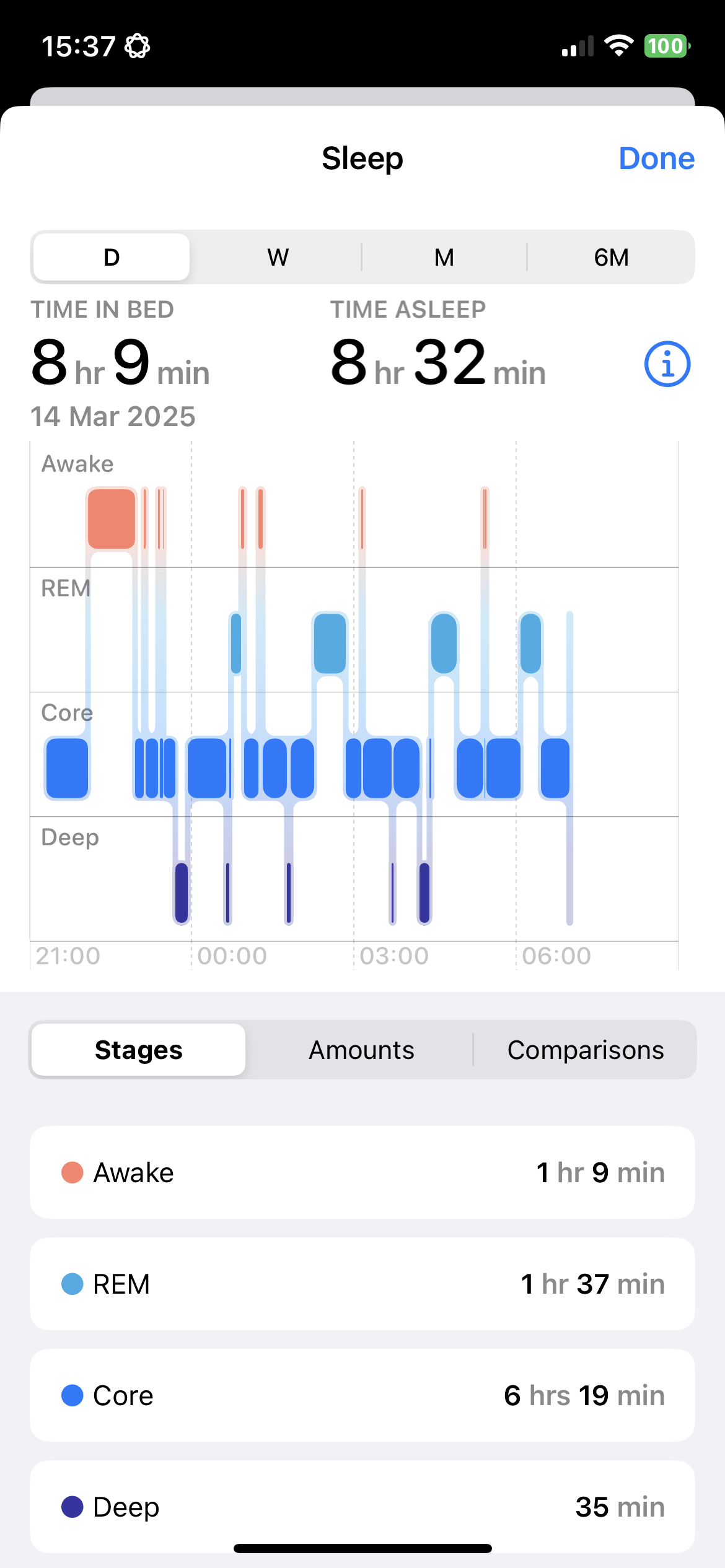Highlight the Deep stage row

(362, 1507)
